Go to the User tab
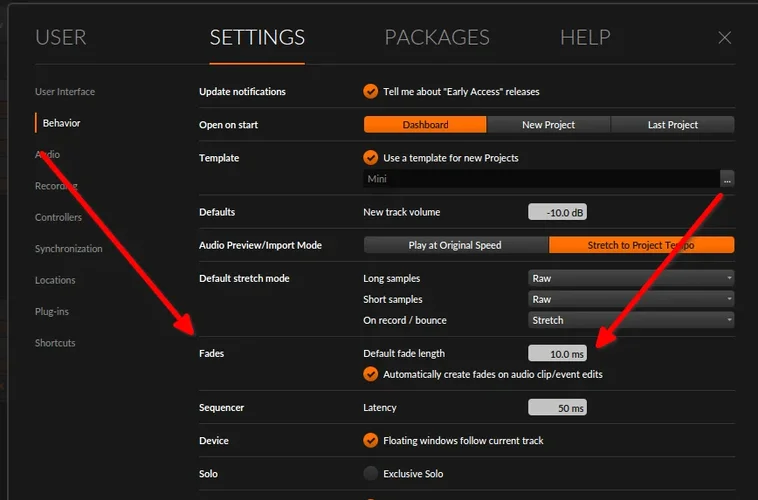 [x=61, y=38]
